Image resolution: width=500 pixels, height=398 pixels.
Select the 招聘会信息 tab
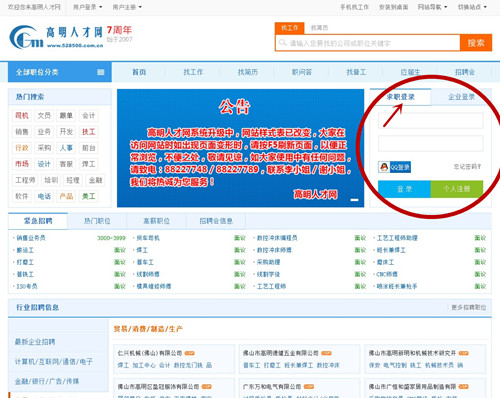(x=216, y=221)
